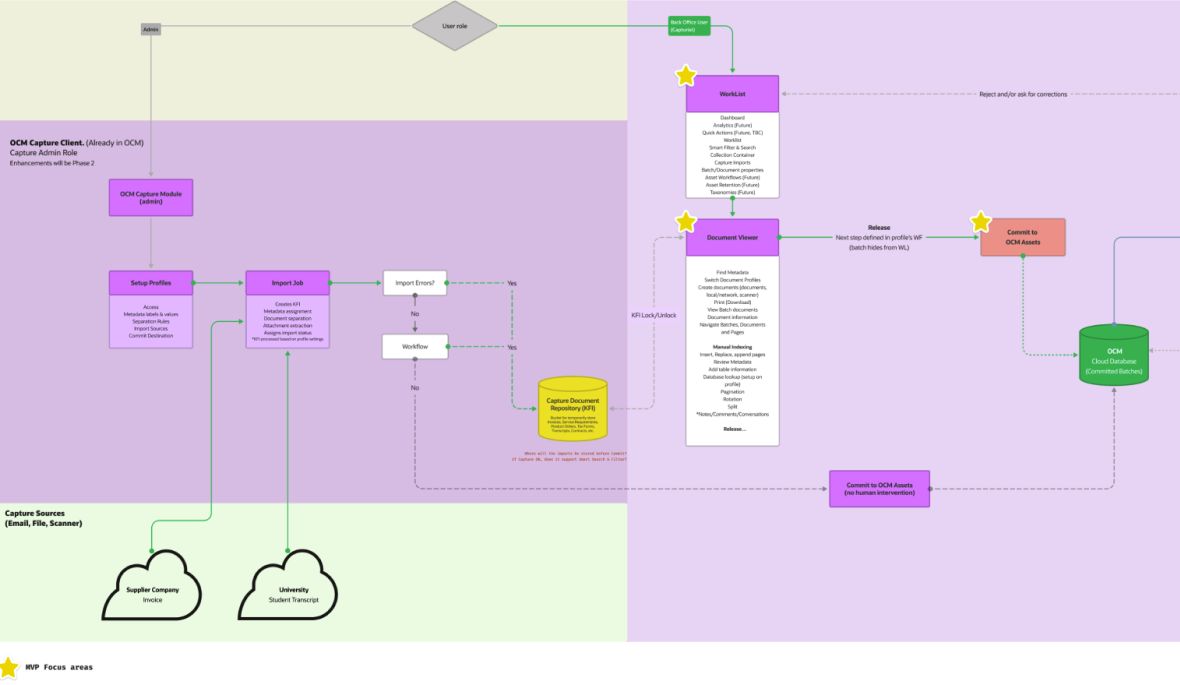Click the star beside the WorkList box
This screenshot has height=685, width=1180.
click(686, 76)
